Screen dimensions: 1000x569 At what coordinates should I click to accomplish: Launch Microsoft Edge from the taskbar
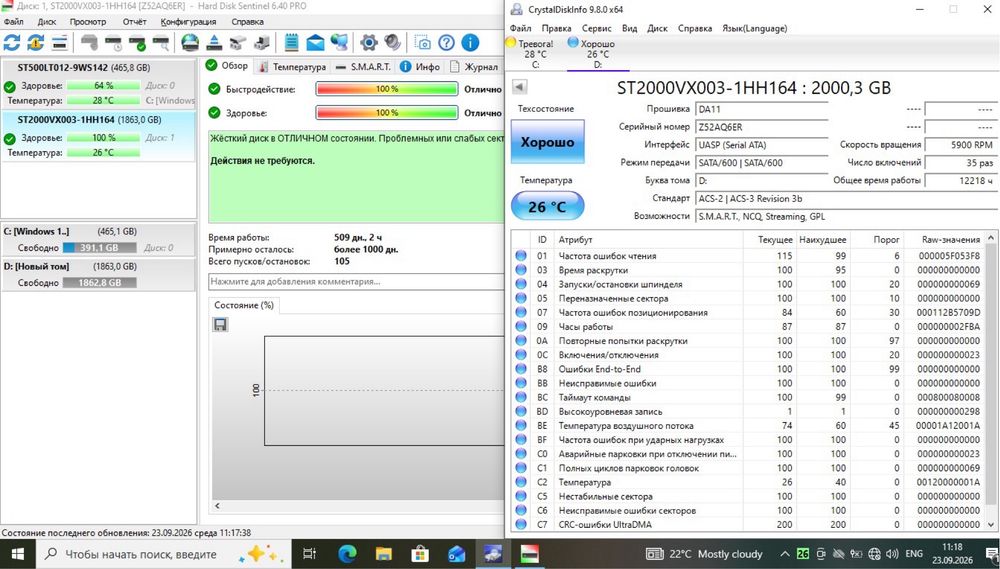[346, 554]
